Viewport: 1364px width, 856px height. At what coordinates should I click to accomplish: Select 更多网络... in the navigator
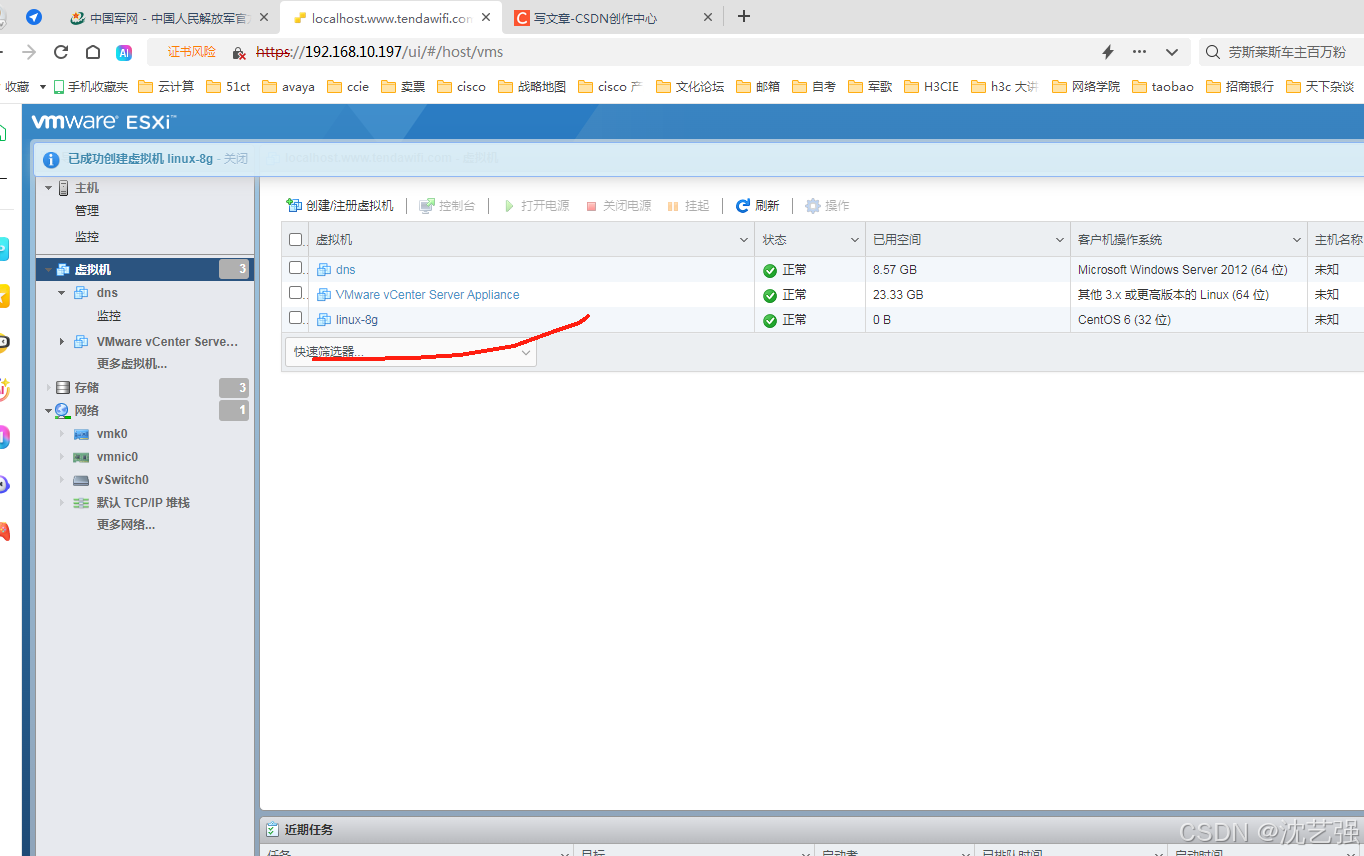tap(126, 525)
